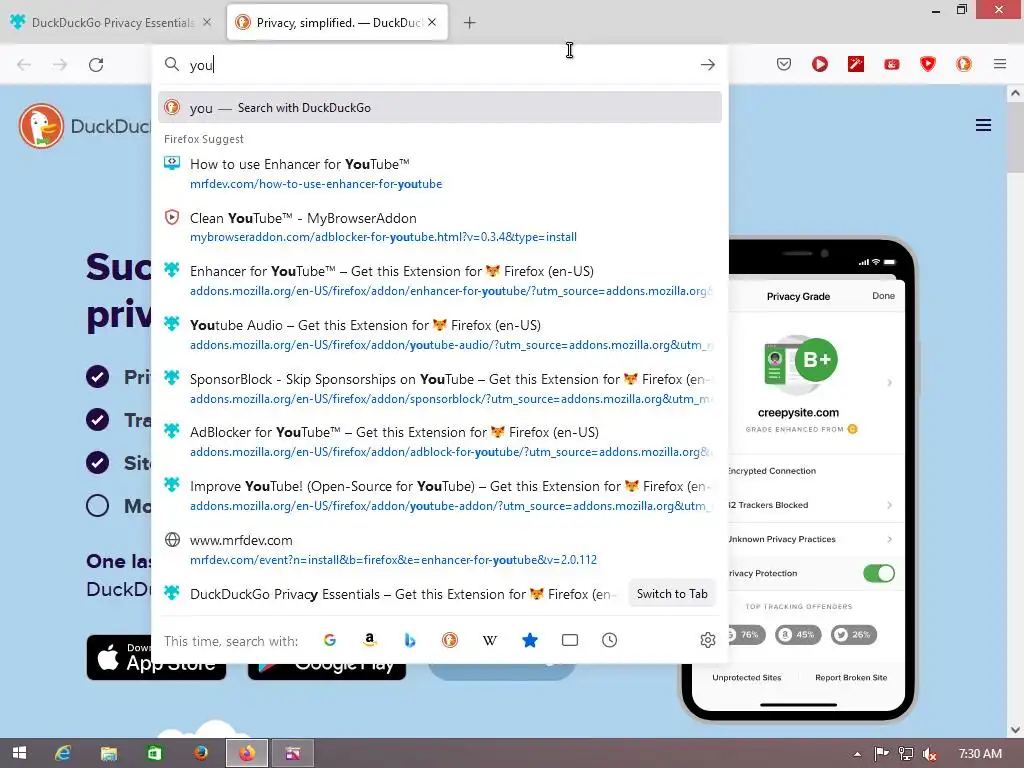Viewport: 1024px width, 768px height.
Task: Expand Unknown Privacy Practices row chevron
Action: 889,539
